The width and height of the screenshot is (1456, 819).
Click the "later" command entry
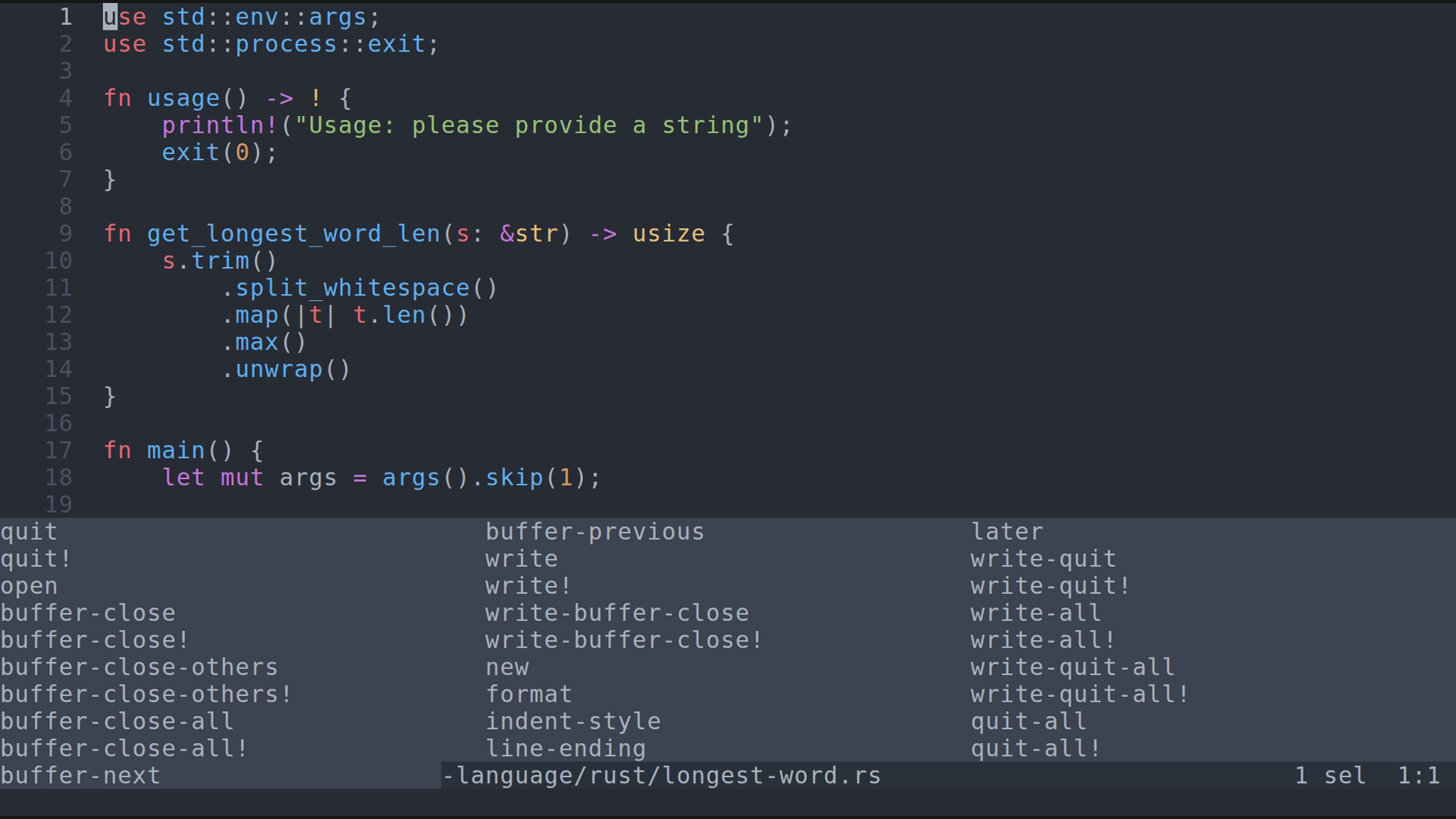point(1007,532)
